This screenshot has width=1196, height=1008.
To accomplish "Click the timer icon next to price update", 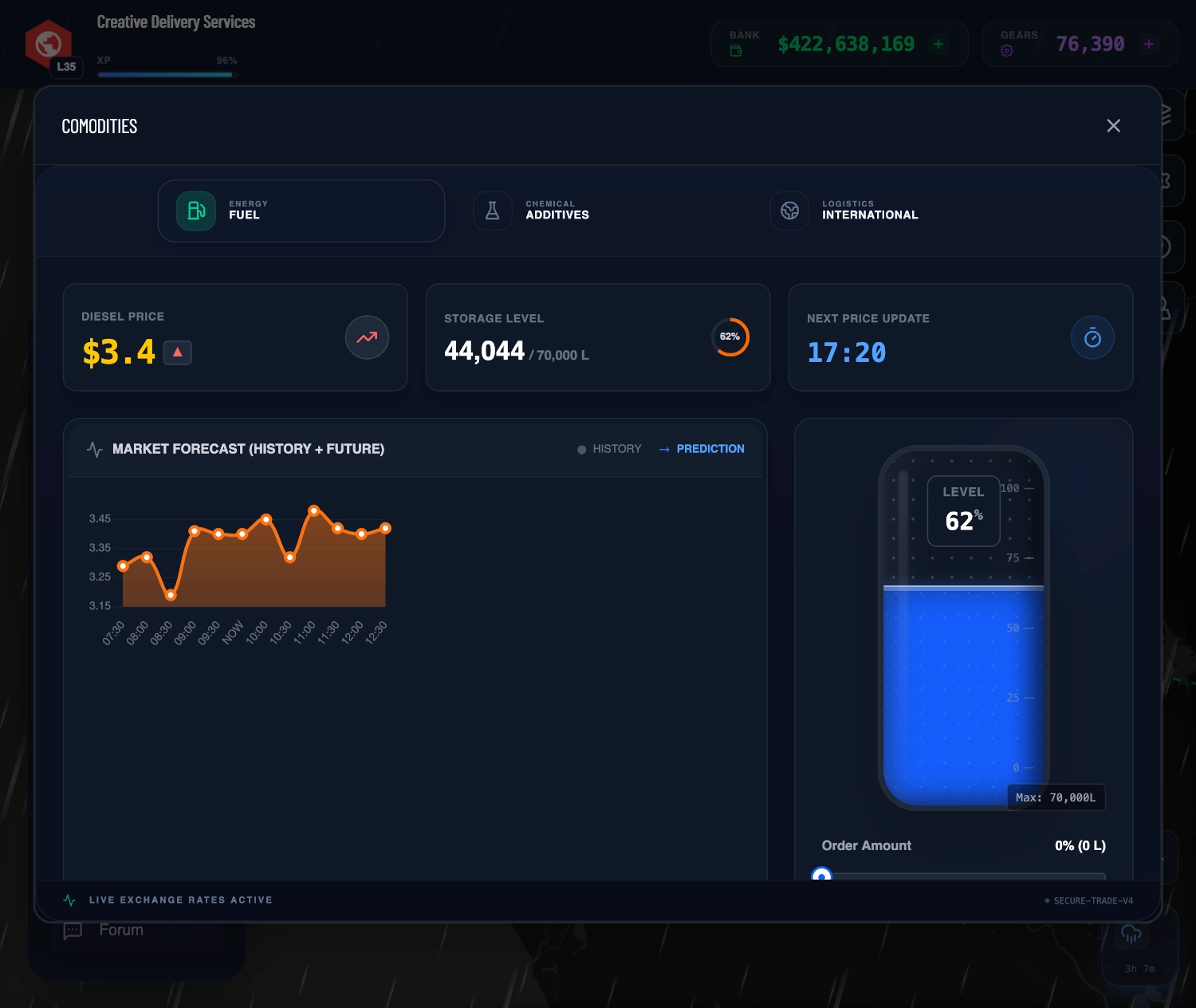I will coord(1093,337).
